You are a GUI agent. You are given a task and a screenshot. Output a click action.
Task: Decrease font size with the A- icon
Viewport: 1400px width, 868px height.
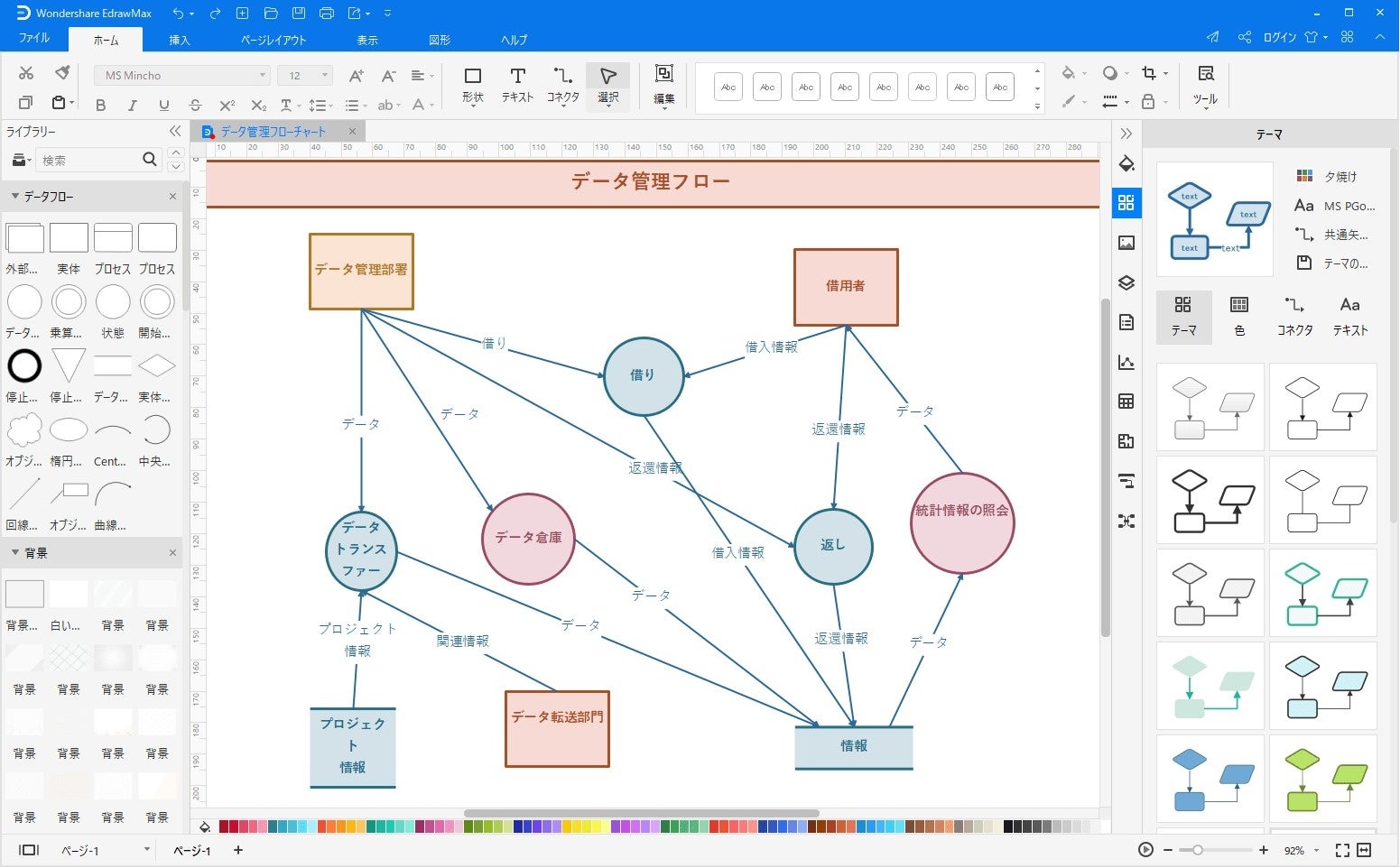pos(388,76)
